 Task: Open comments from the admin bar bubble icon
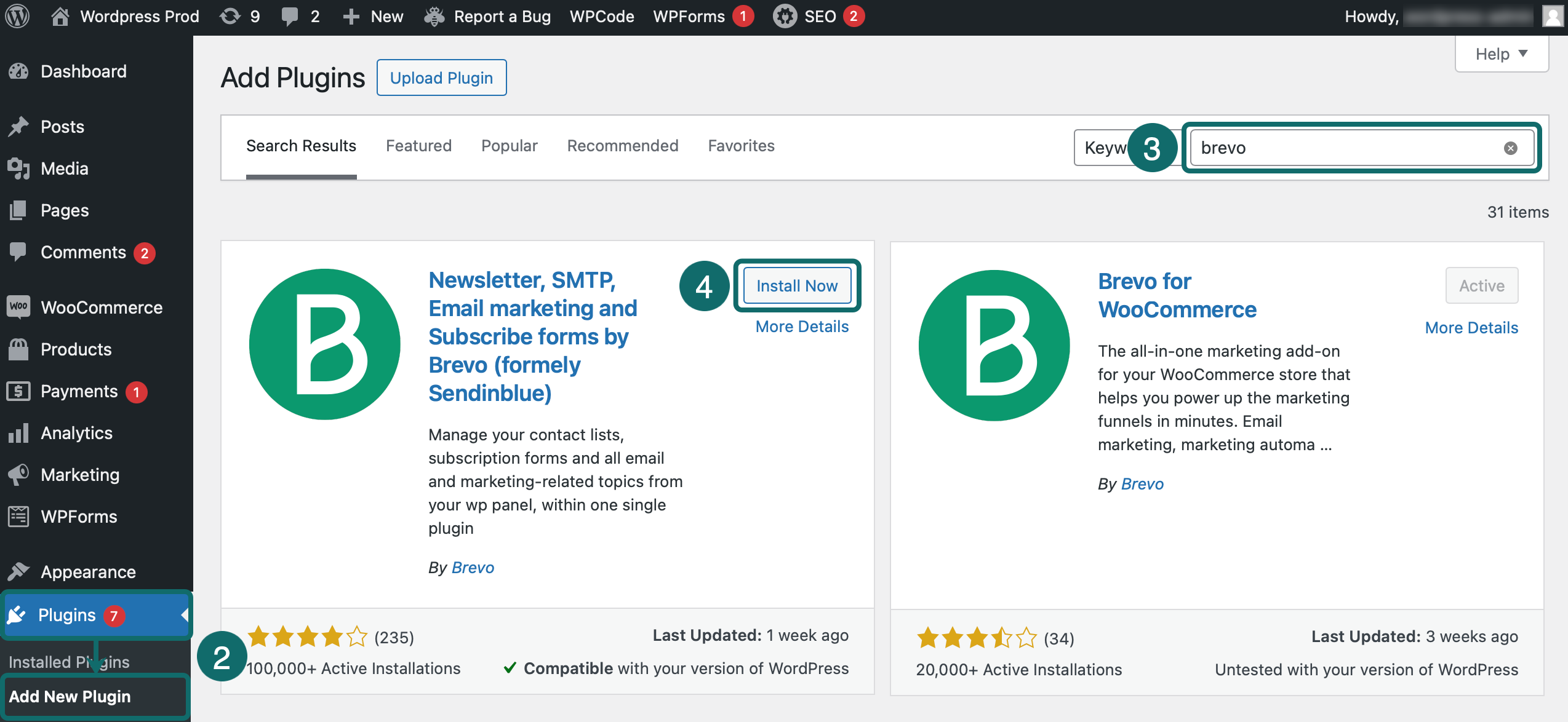[x=289, y=16]
